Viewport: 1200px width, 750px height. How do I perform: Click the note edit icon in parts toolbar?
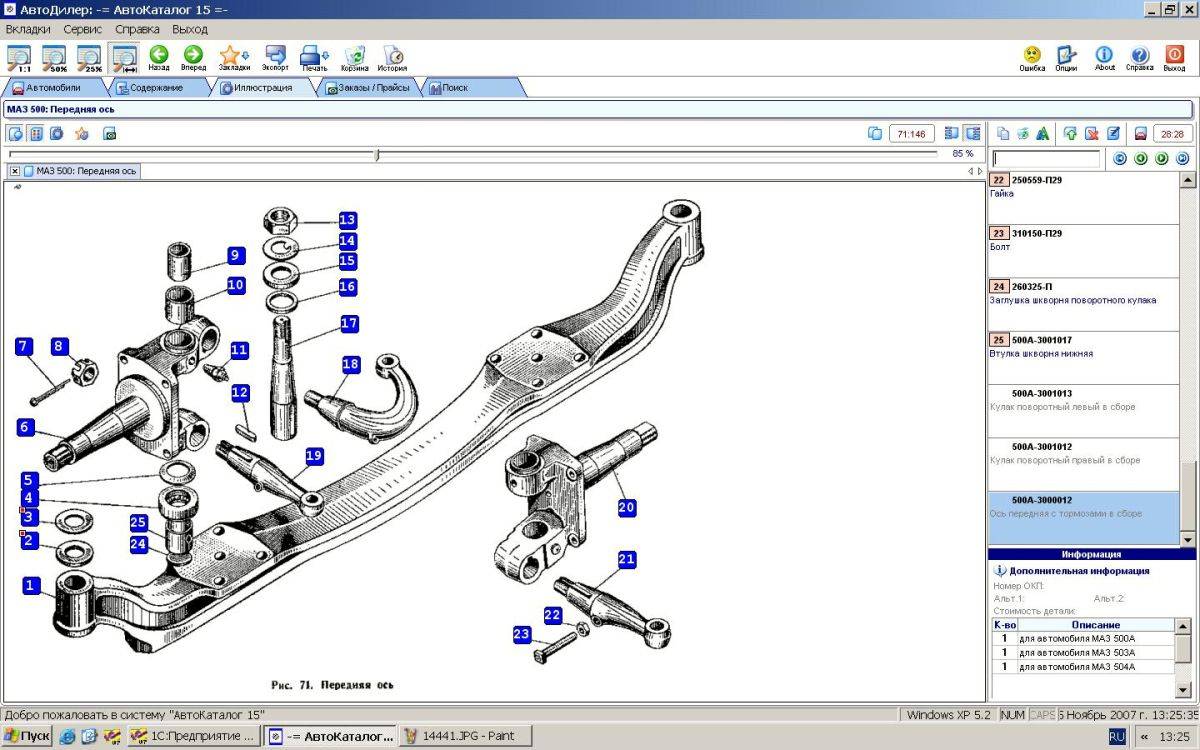[x=1112, y=133]
